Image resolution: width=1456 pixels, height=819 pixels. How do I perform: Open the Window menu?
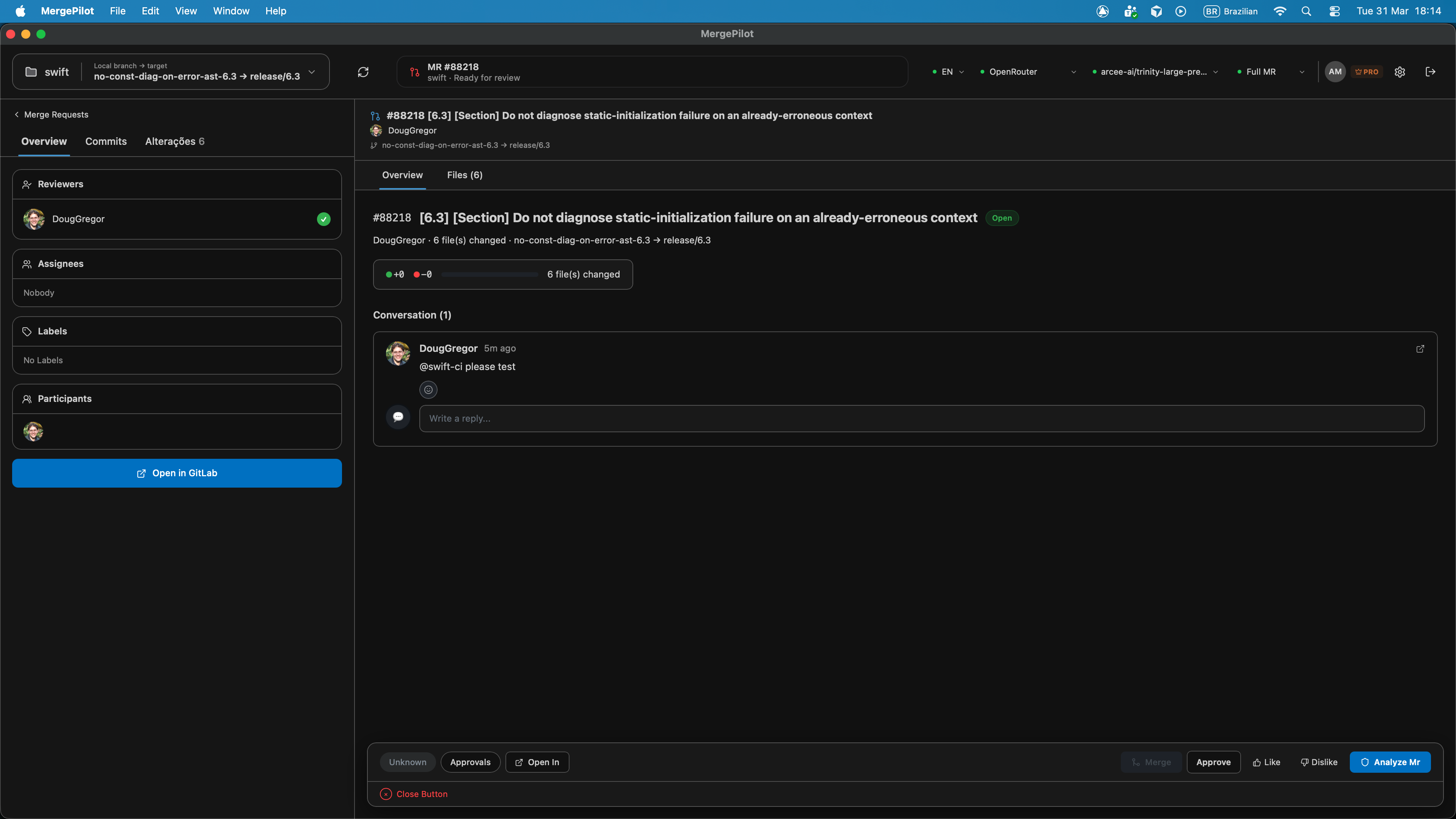pyautogui.click(x=231, y=11)
